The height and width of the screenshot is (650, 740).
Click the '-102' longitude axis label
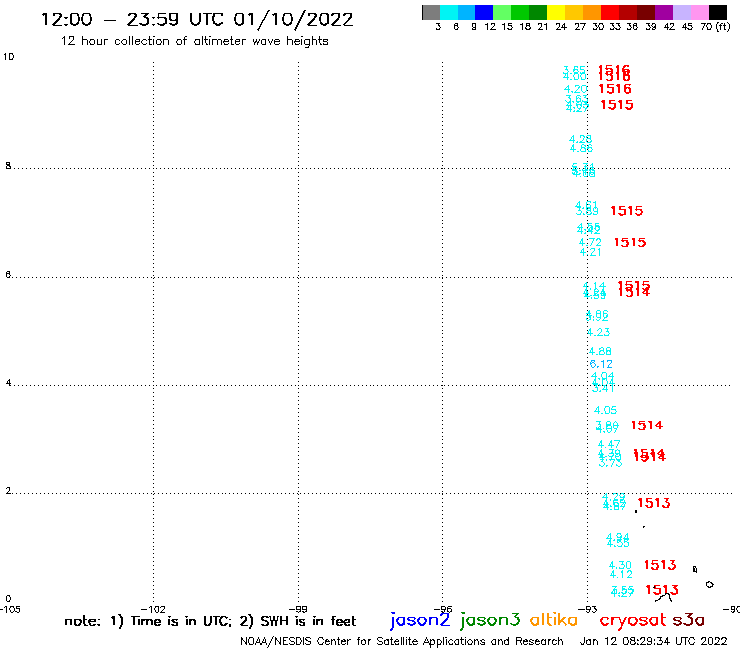(x=153, y=609)
